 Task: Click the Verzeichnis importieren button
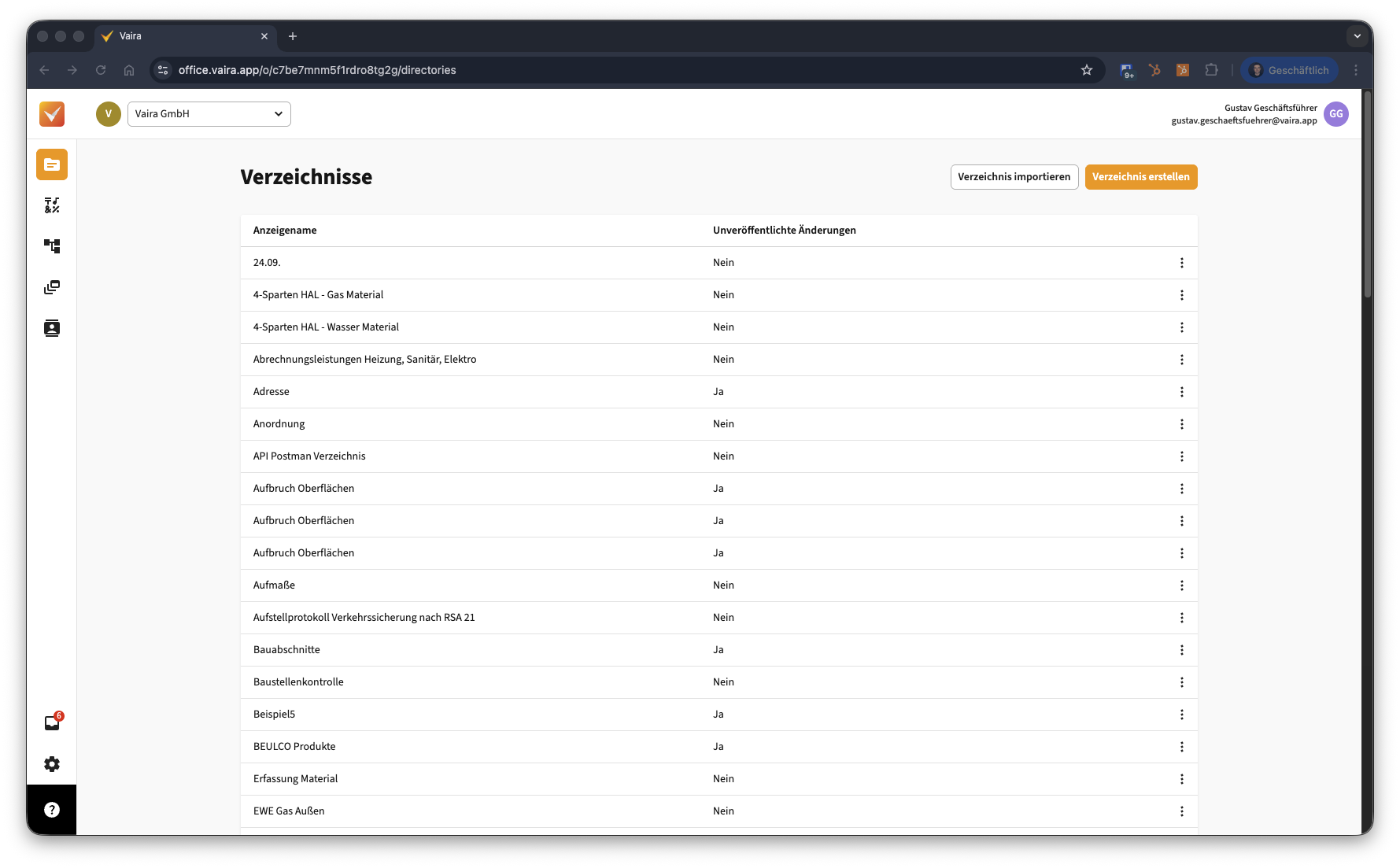point(1014,177)
